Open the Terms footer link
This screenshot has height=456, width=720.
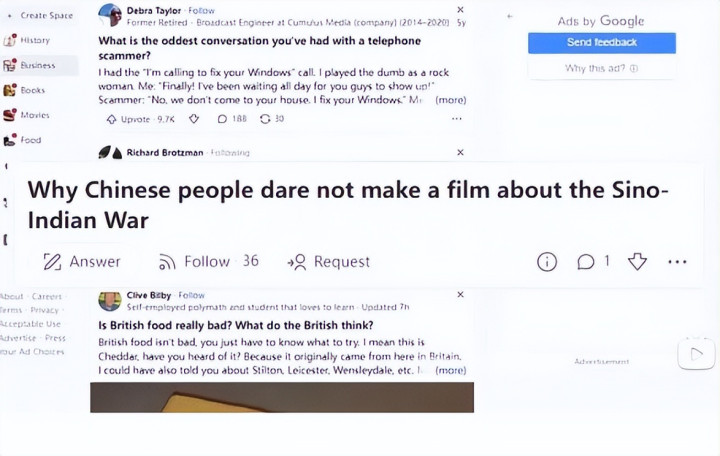11,310
